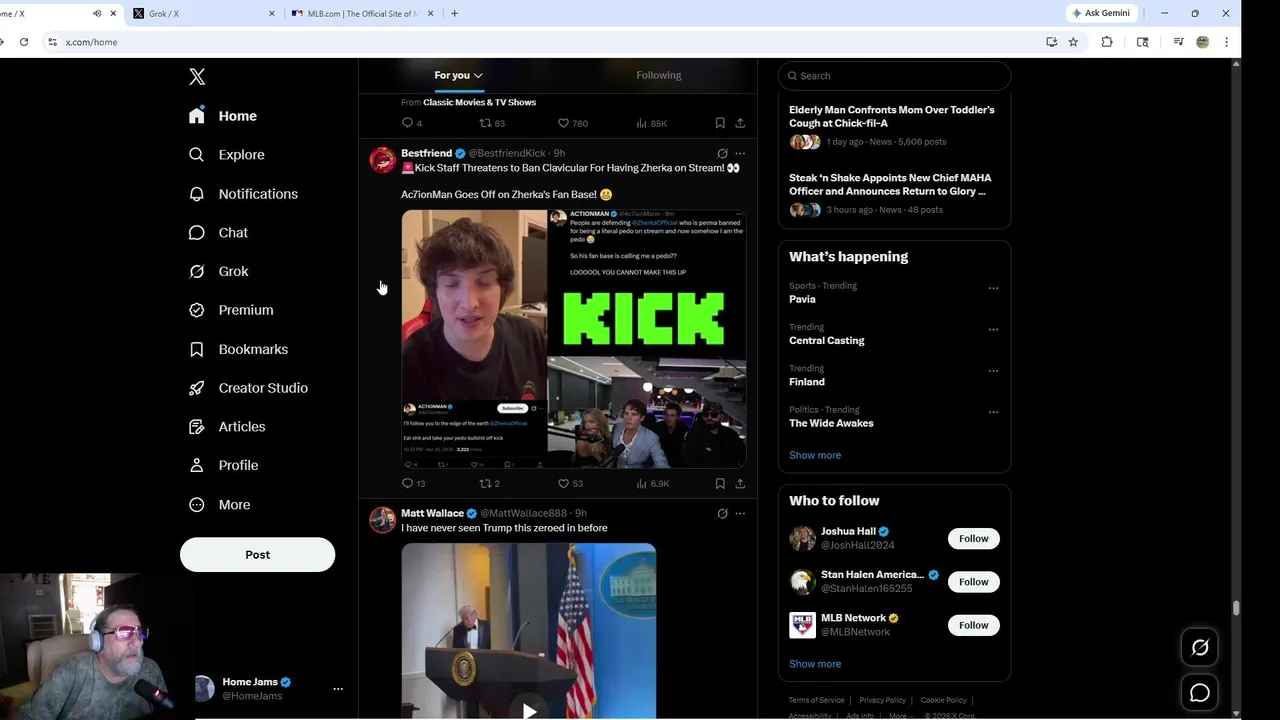This screenshot has width=1280, height=720.
Task: Open Grok explain on Matt Wallace post
Action: 722,514
